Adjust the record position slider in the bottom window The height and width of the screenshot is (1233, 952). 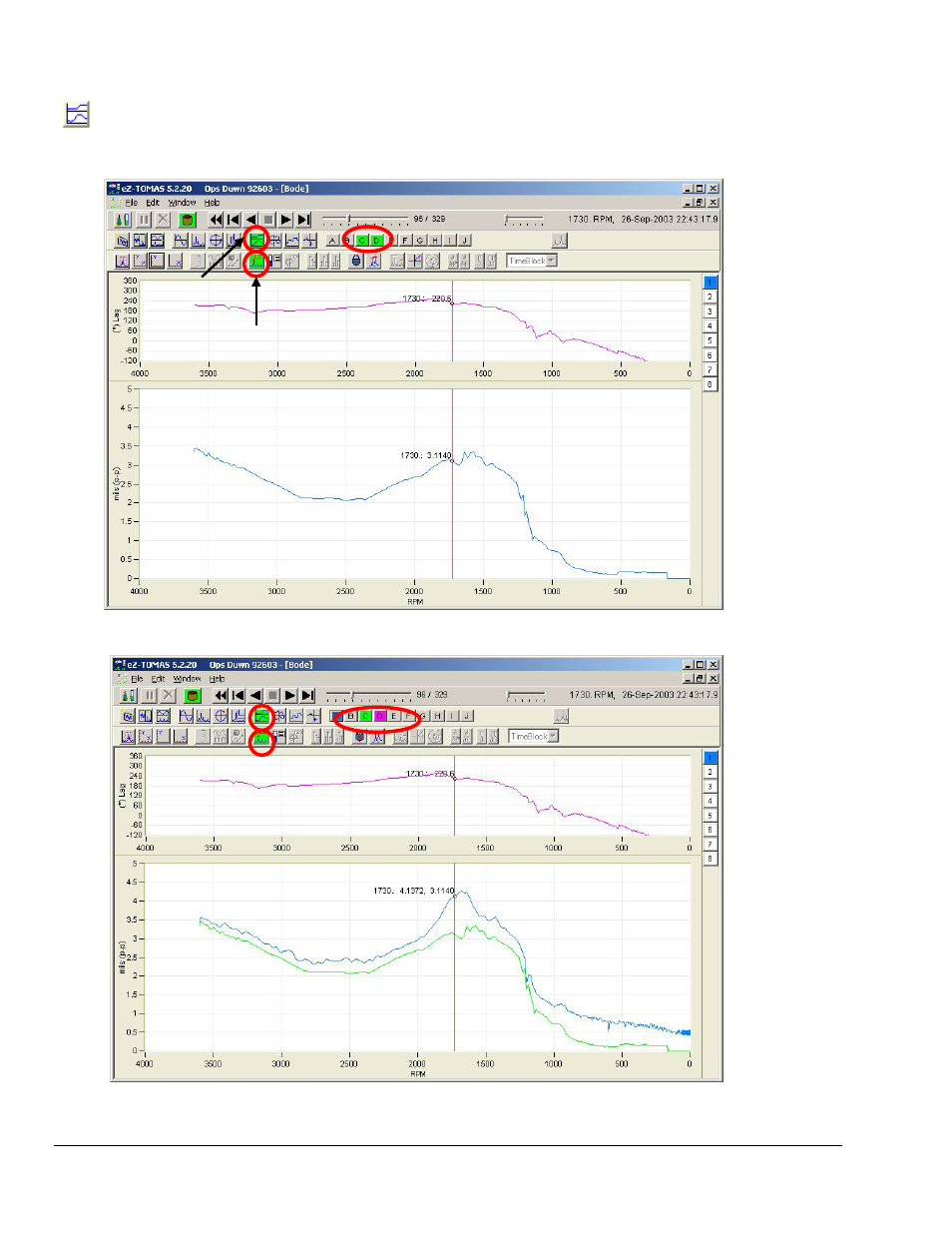(369, 695)
